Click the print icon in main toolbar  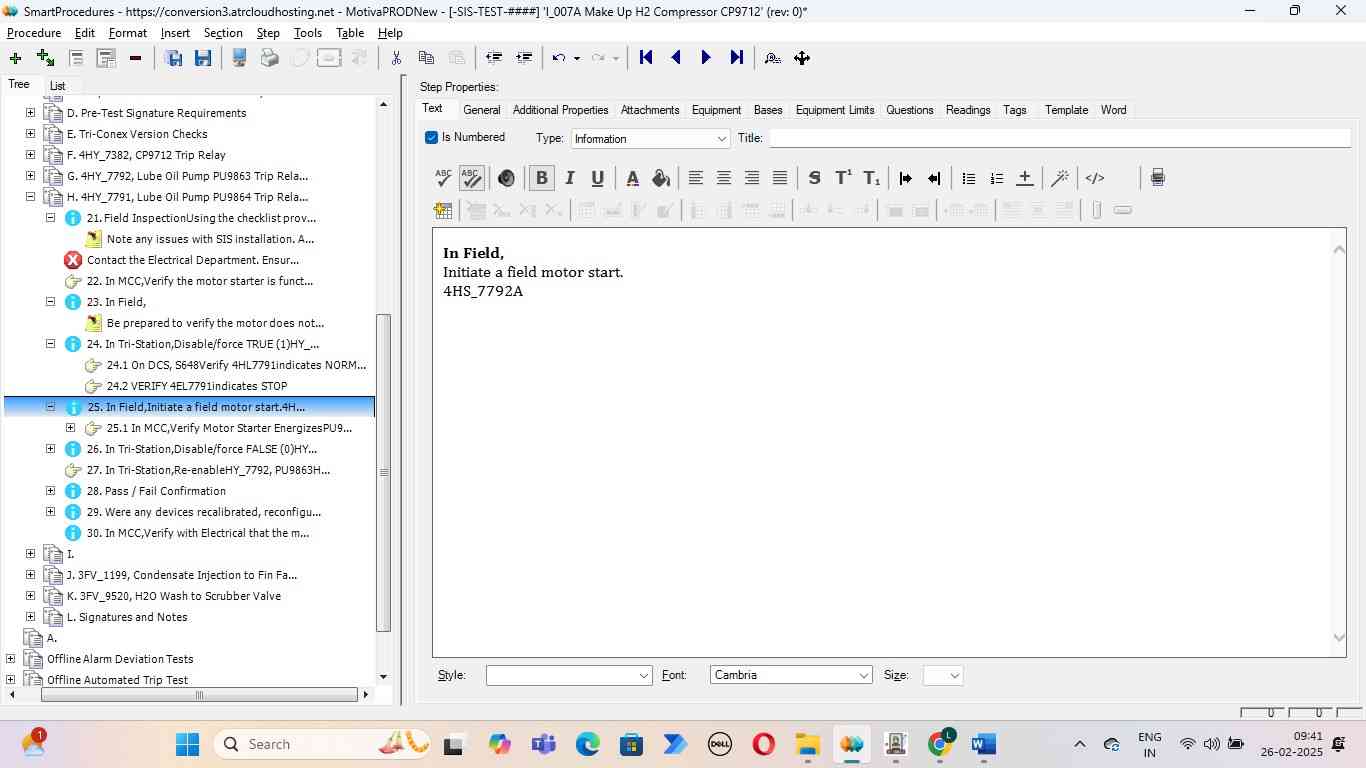[x=269, y=58]
